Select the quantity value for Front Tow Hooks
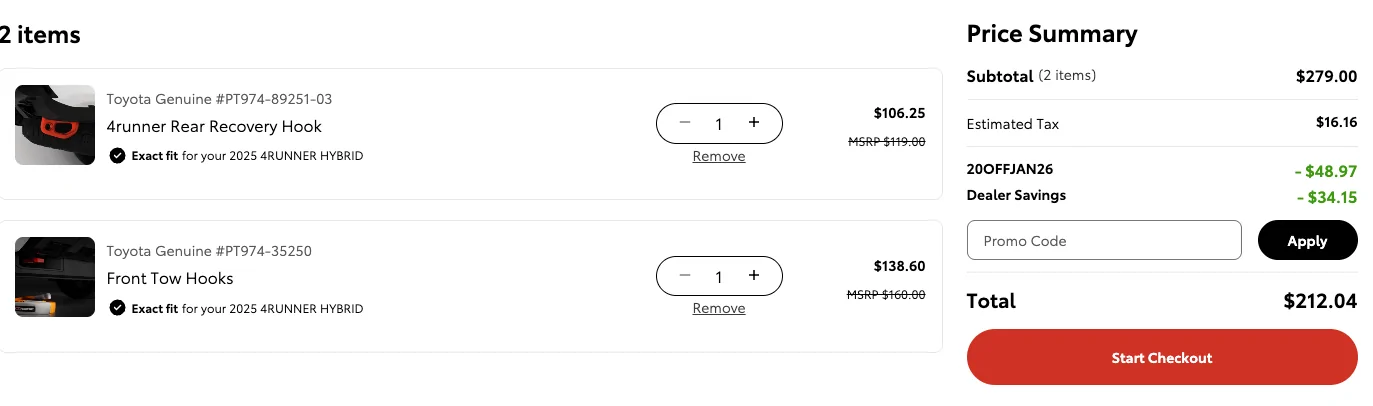 click(x=719, y=277)
